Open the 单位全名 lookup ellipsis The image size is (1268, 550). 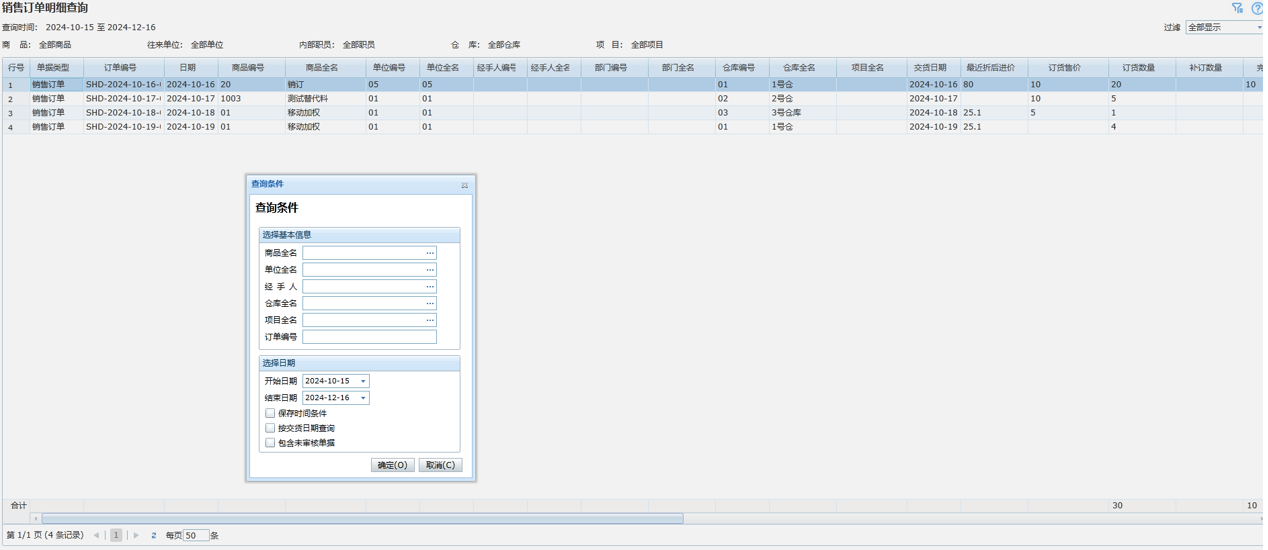[430, 270]
